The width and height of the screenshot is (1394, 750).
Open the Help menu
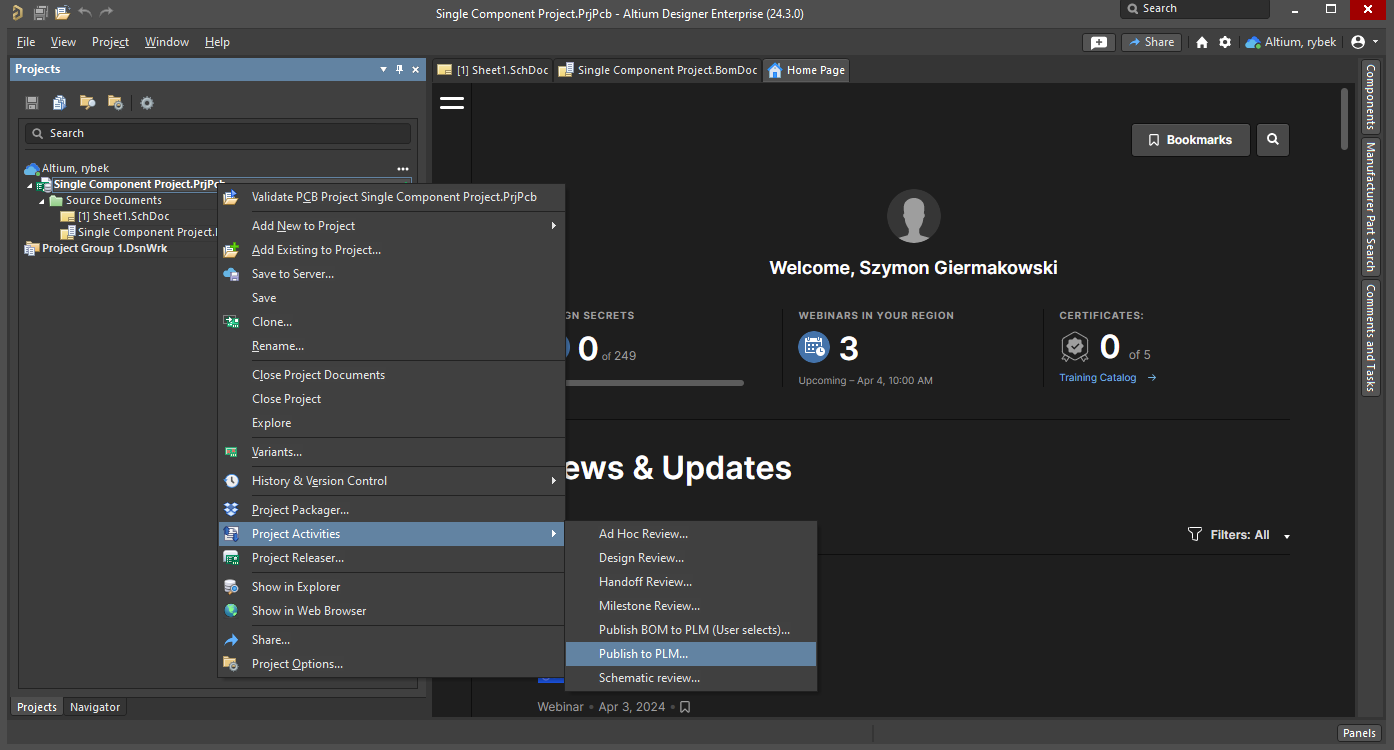click(217, 42)
